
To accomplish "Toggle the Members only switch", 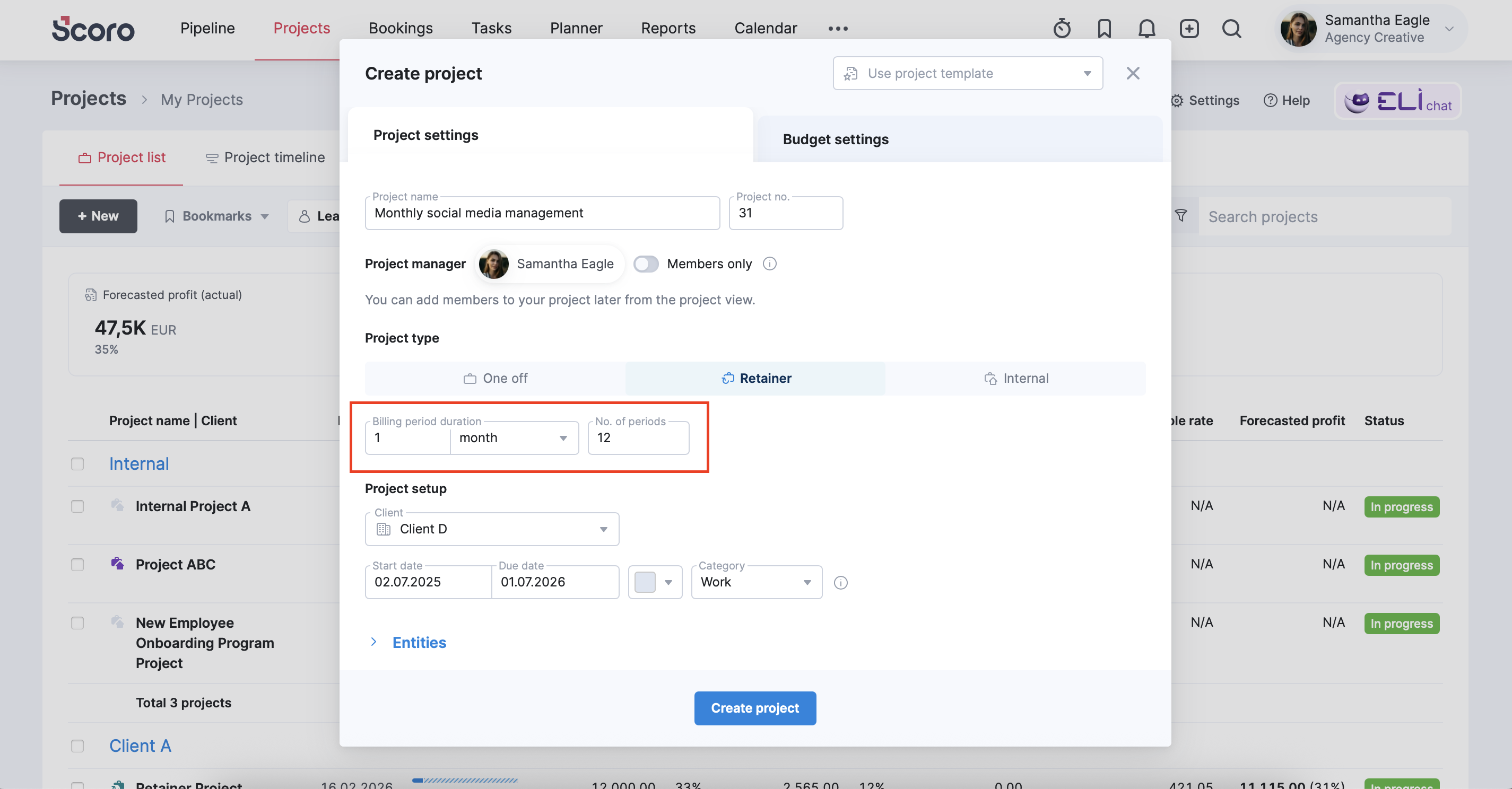I will point(646,264).
